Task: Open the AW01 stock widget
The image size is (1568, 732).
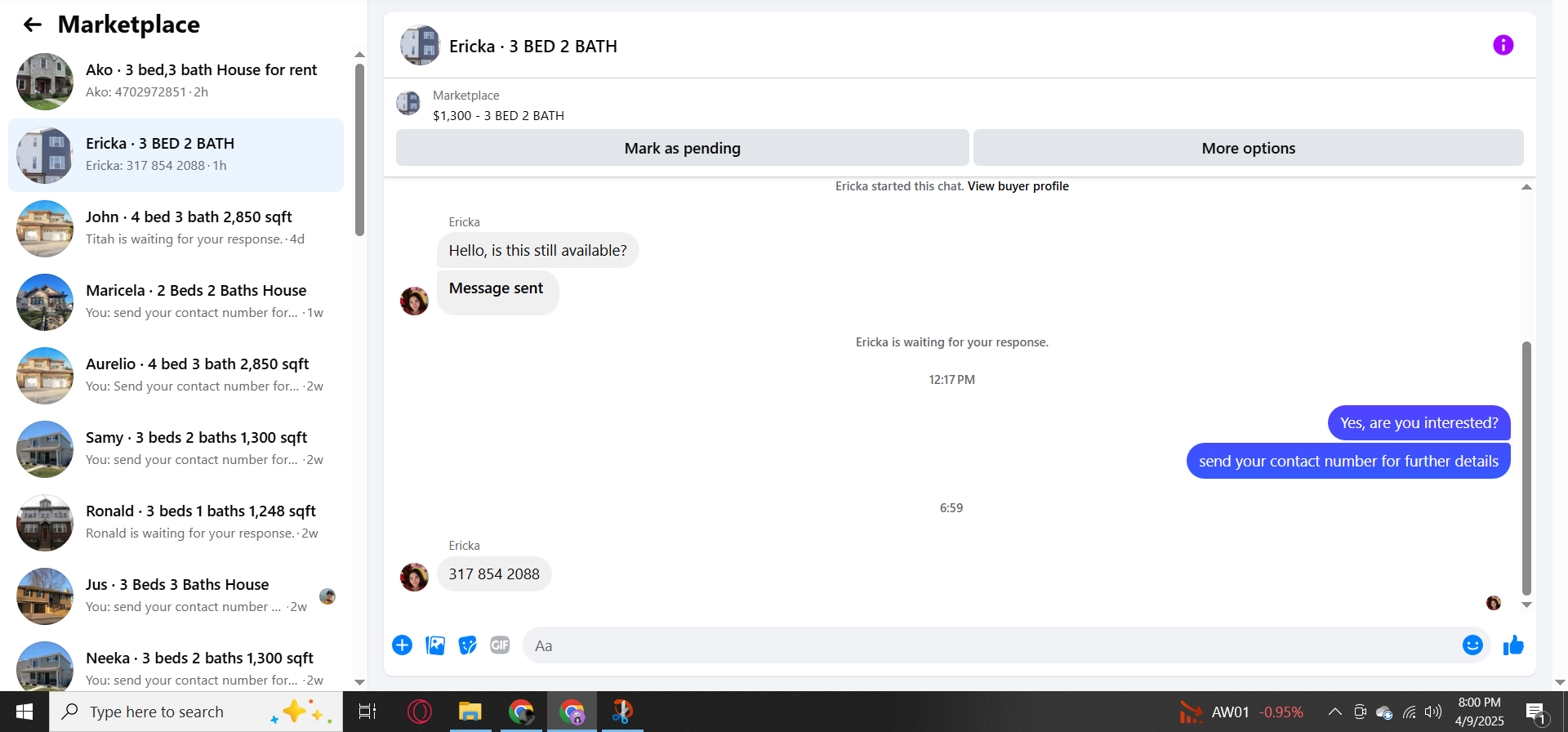Action: pyautogui.click(x=1241, y=712)
